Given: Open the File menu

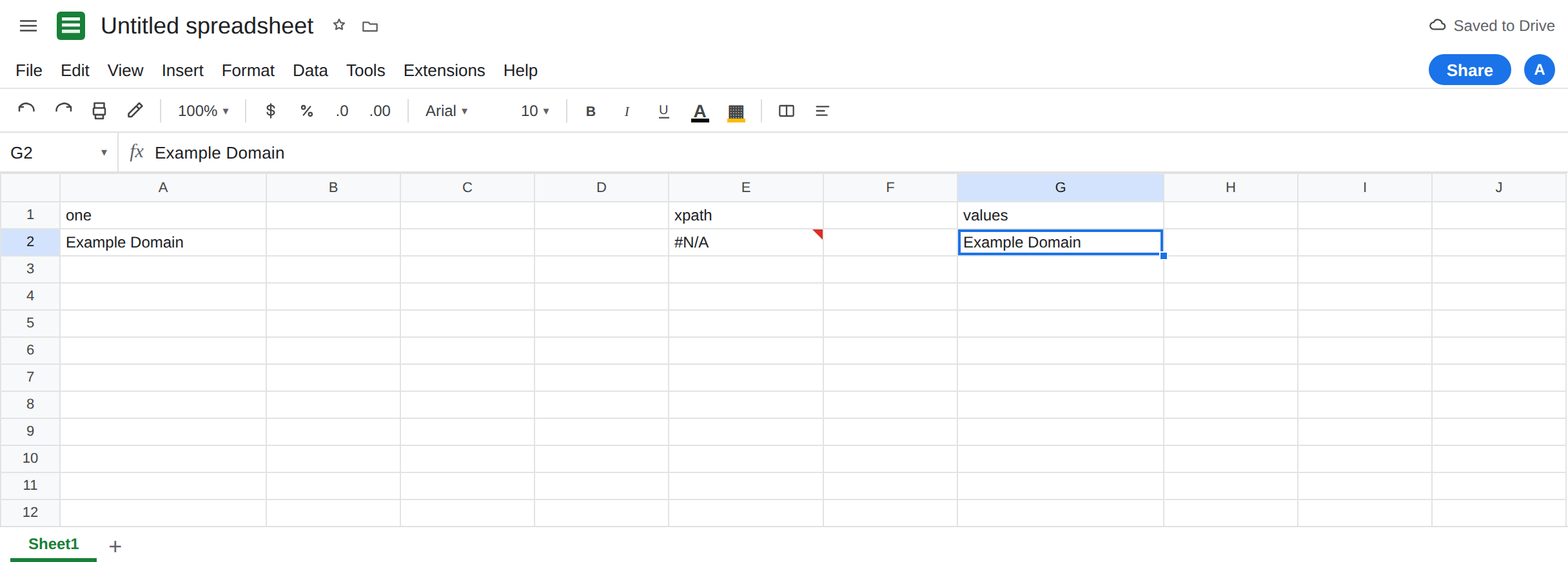Looking at the screenshot, I should [29, 70].
